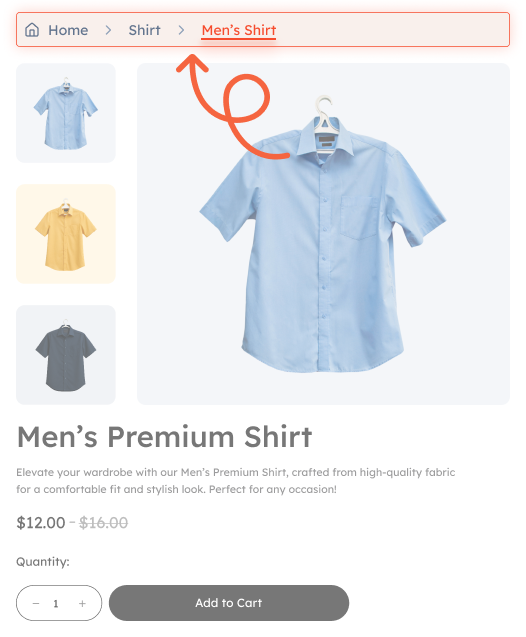Click the $12.00 sale price
Screen dimensions: 526x637
[x=41, y=522]
